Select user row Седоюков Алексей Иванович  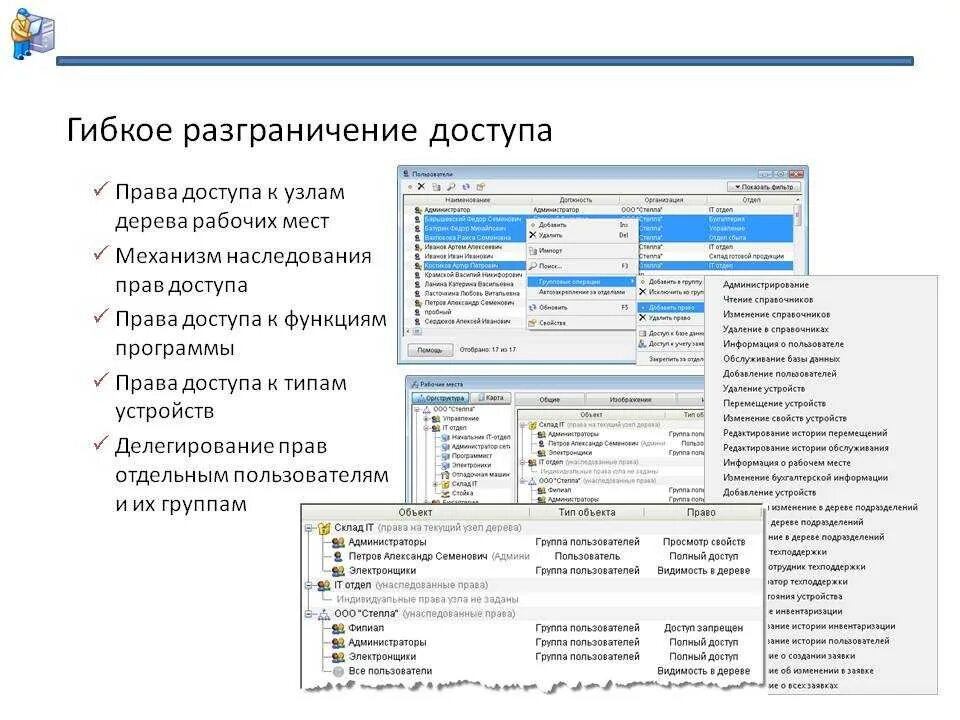click(467, 321)
